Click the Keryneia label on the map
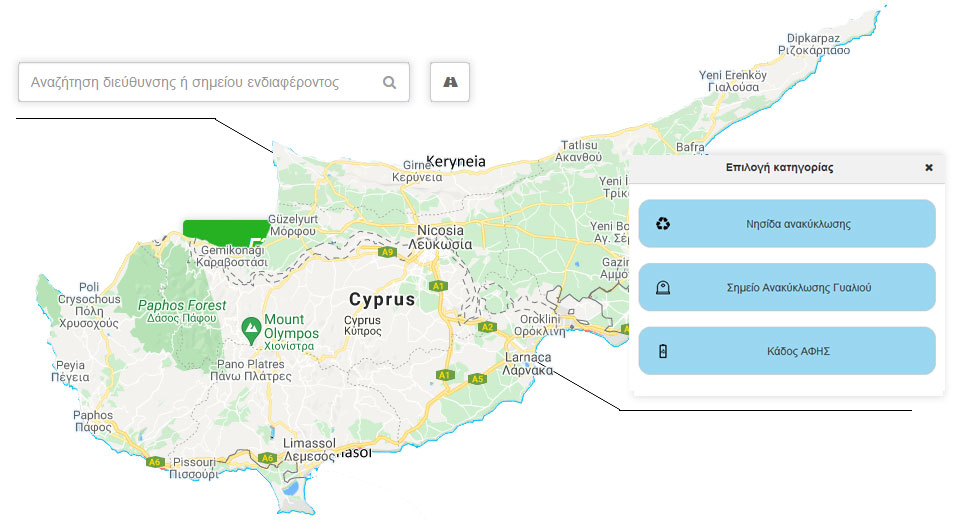Screen dimensions: 972x520 click(455, 161)
